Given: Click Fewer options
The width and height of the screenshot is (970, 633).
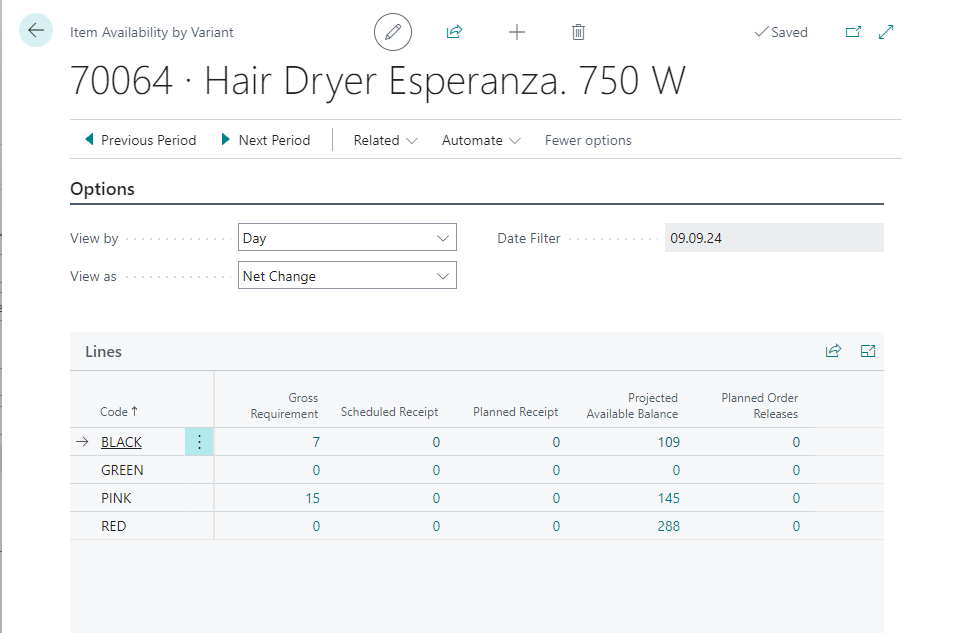Looking at the screenshot, I should [x=588, y=140].
